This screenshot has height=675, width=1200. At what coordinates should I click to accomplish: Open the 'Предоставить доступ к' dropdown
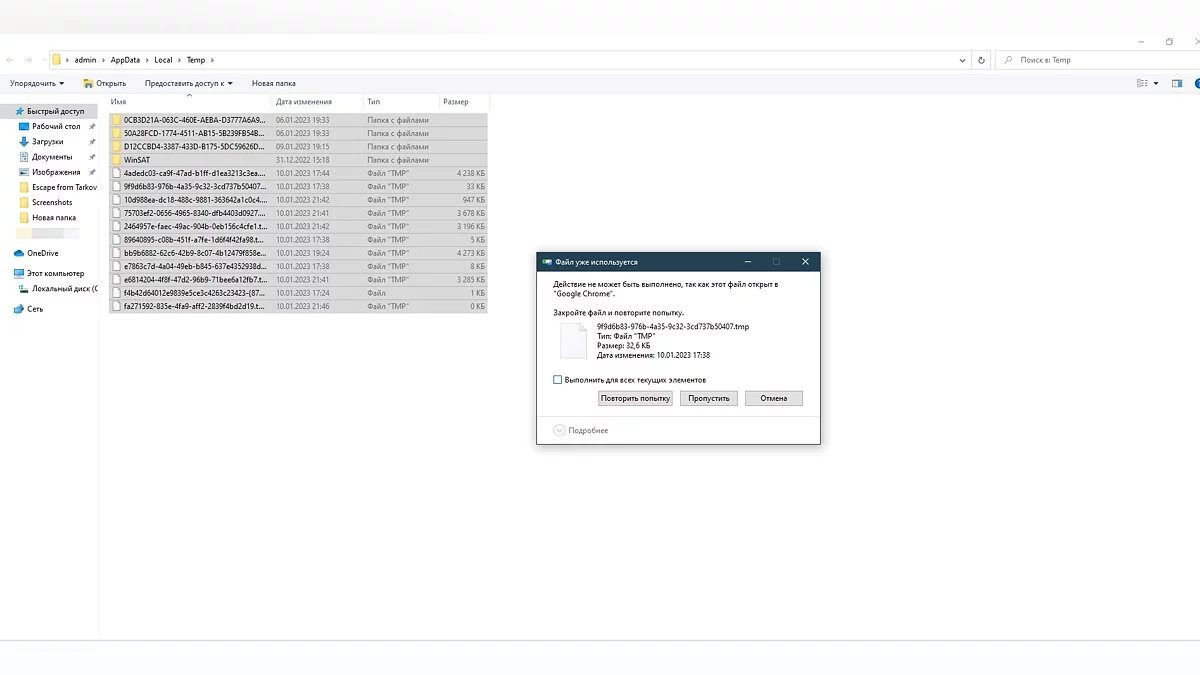click(x=188, y=83)
